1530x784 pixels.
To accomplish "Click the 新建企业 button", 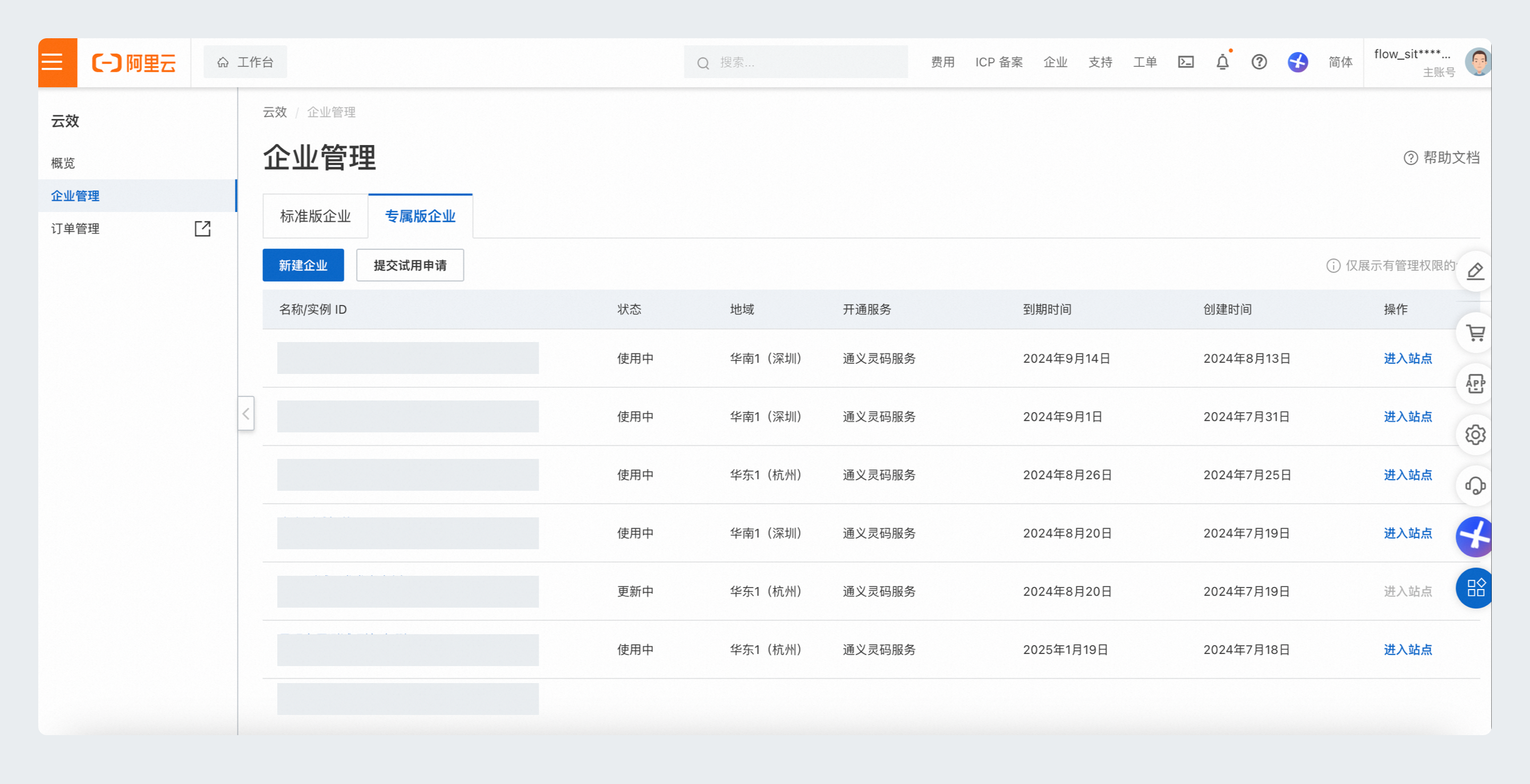I will pyautogui.click(x=303, y=265).
